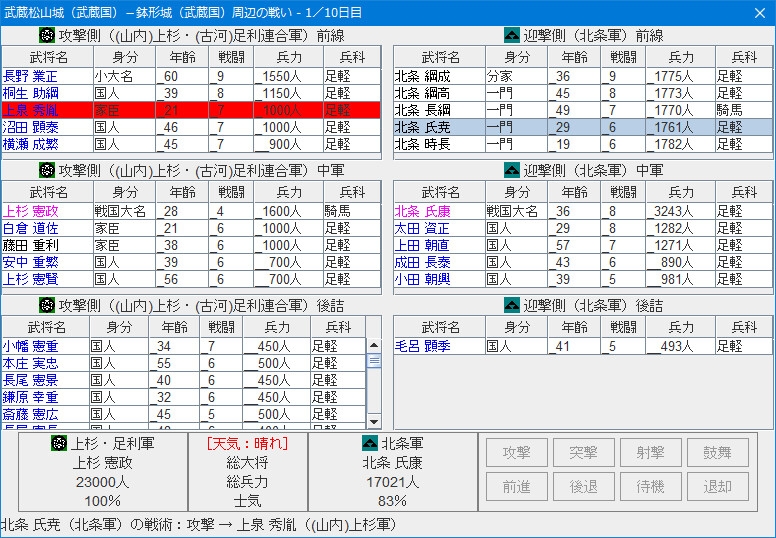776x538 pixels.
Task: Click the crest icon next to 上杉・足利軍 summary
Action: pos(59,443)
